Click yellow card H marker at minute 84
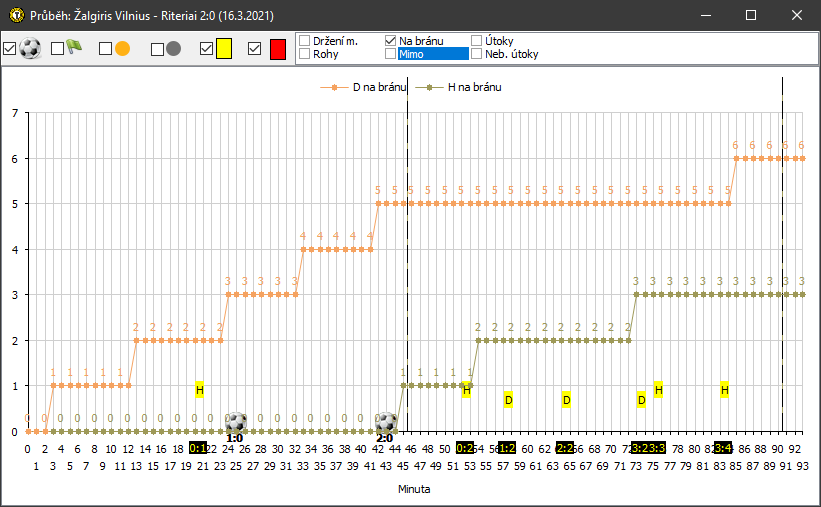This screenshot has width=821, height=507. [x=724, y=389]
